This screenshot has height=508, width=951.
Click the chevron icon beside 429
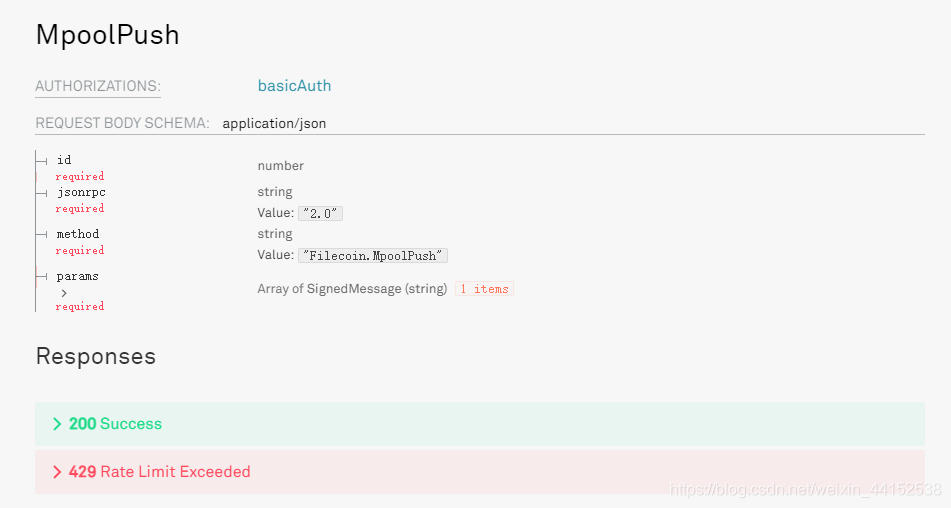pos(57,472)
